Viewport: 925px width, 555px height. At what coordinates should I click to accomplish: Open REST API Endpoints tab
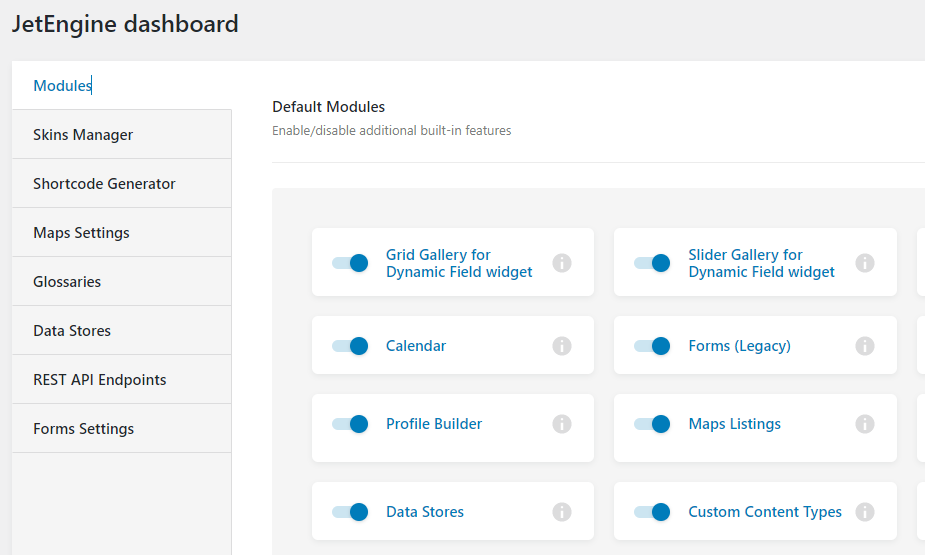point(122,379)
